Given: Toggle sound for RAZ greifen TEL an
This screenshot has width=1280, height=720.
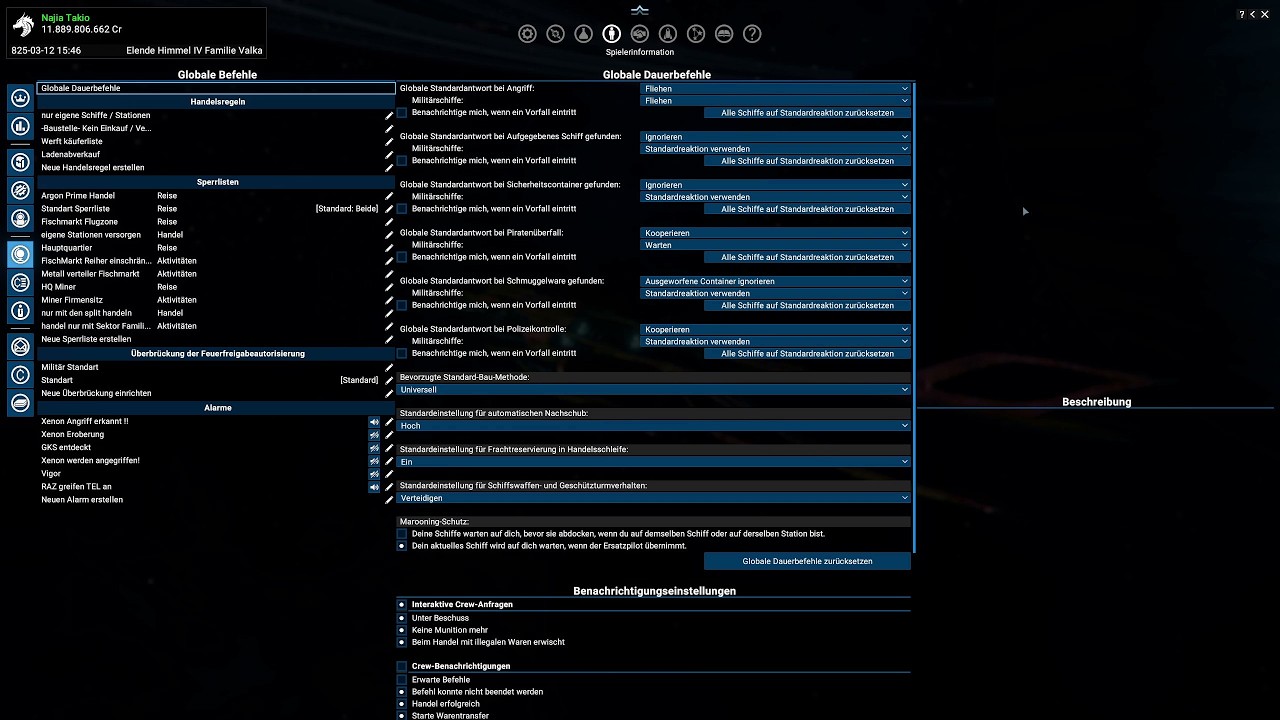Looking at the screenshot, I should [x=374, y=487].
